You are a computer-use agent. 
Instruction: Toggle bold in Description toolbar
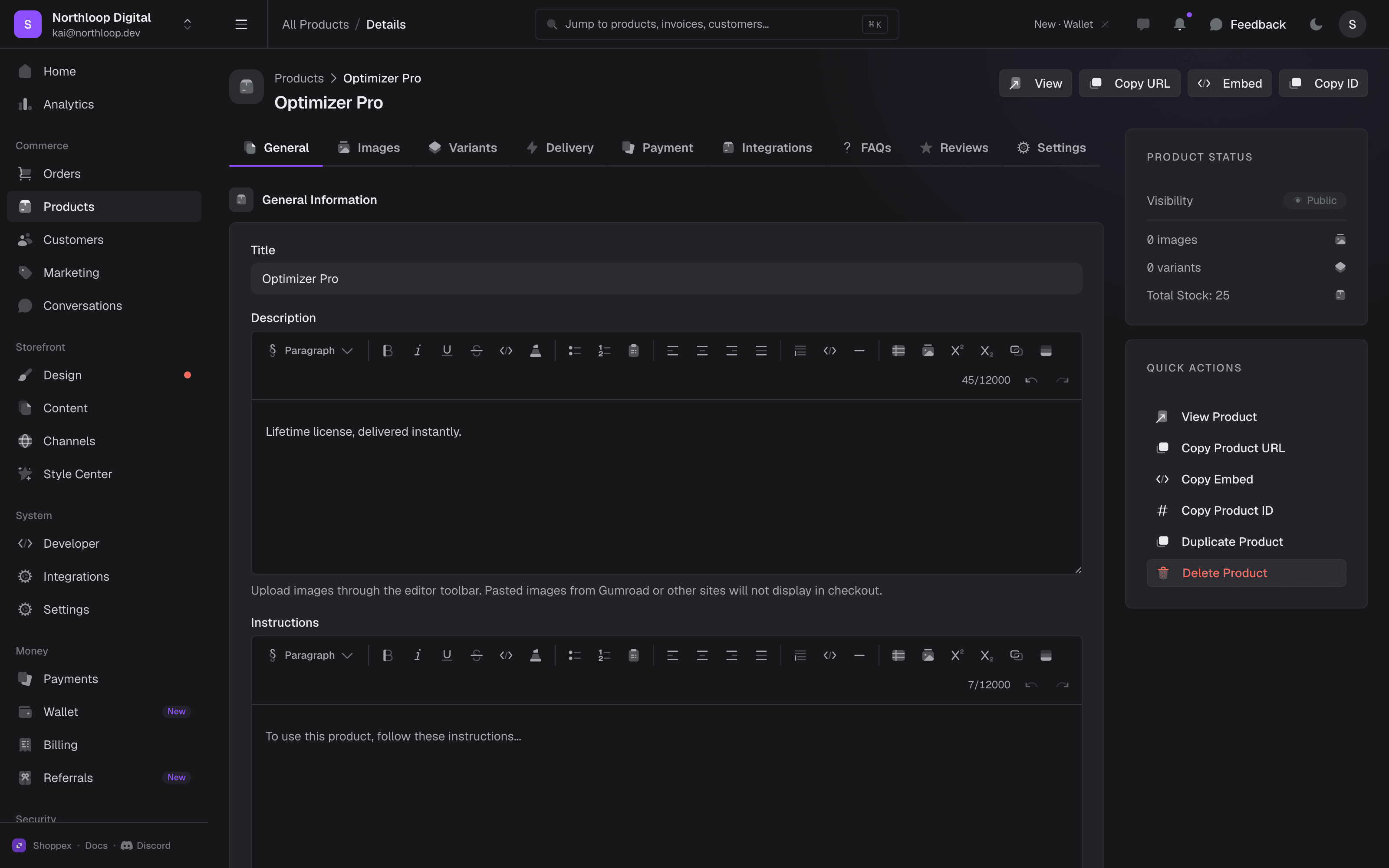[388, 351]
